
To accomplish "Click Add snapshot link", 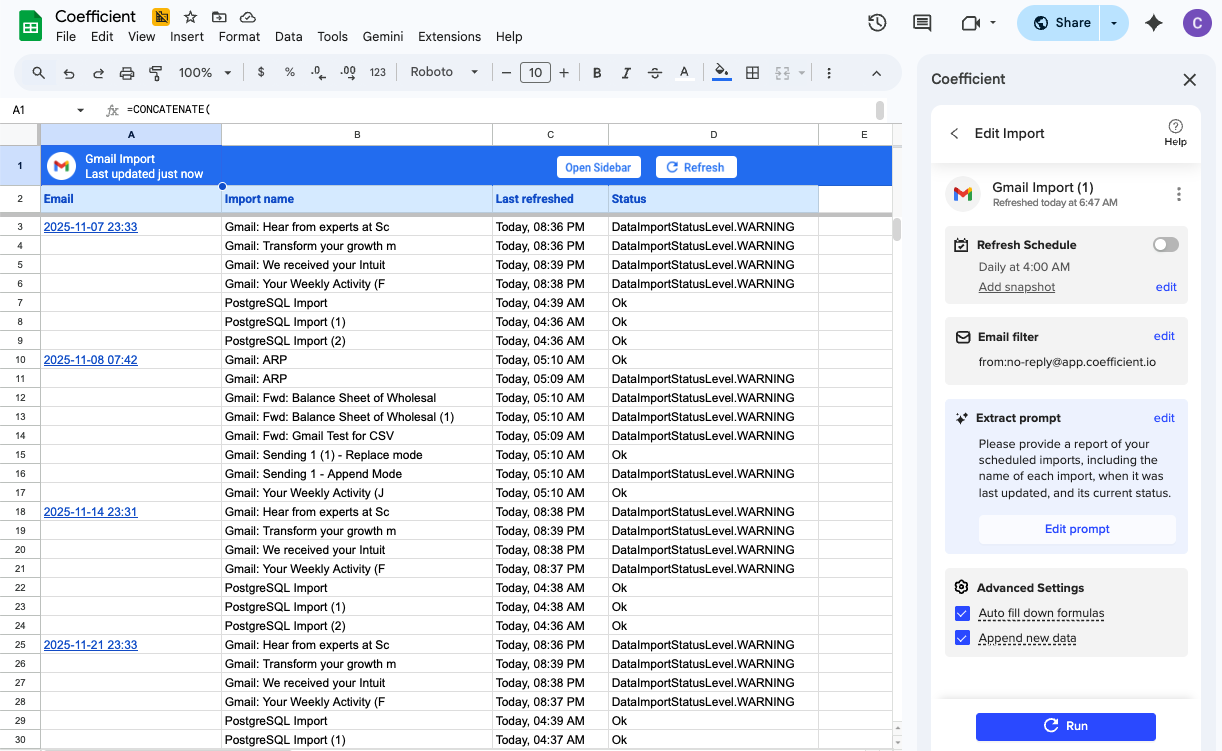I will click(x=1016, y=287).
